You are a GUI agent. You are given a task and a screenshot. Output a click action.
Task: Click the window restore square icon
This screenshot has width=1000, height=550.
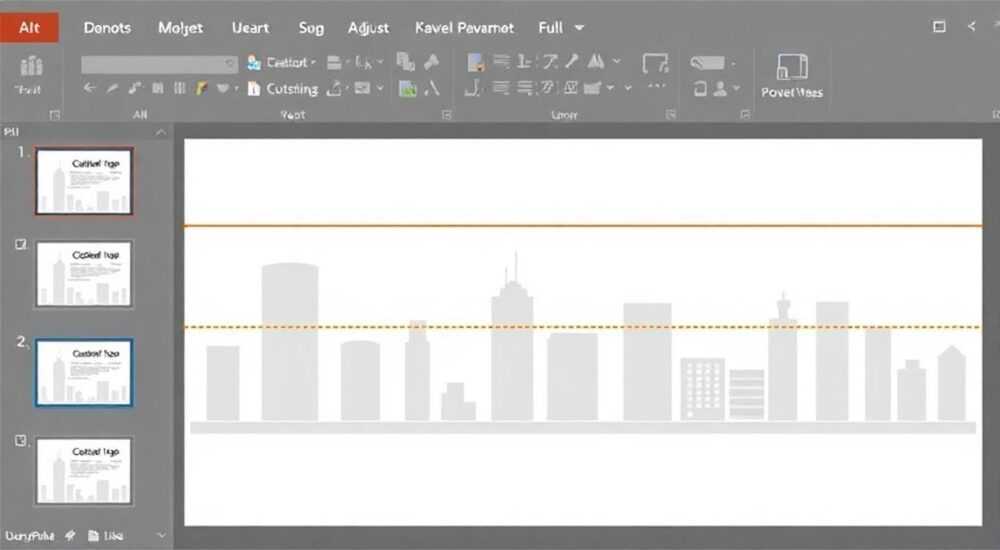point(939,27)
